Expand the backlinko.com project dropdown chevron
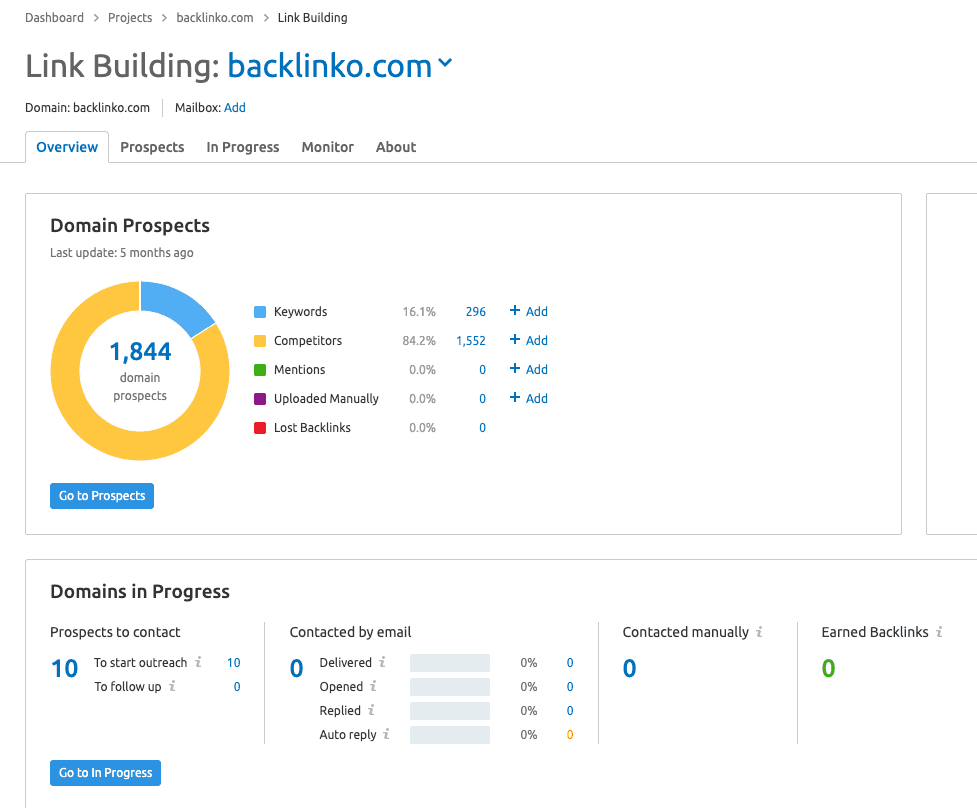The width and height of the screenshot is (977, 808). [x=445, y=65]
